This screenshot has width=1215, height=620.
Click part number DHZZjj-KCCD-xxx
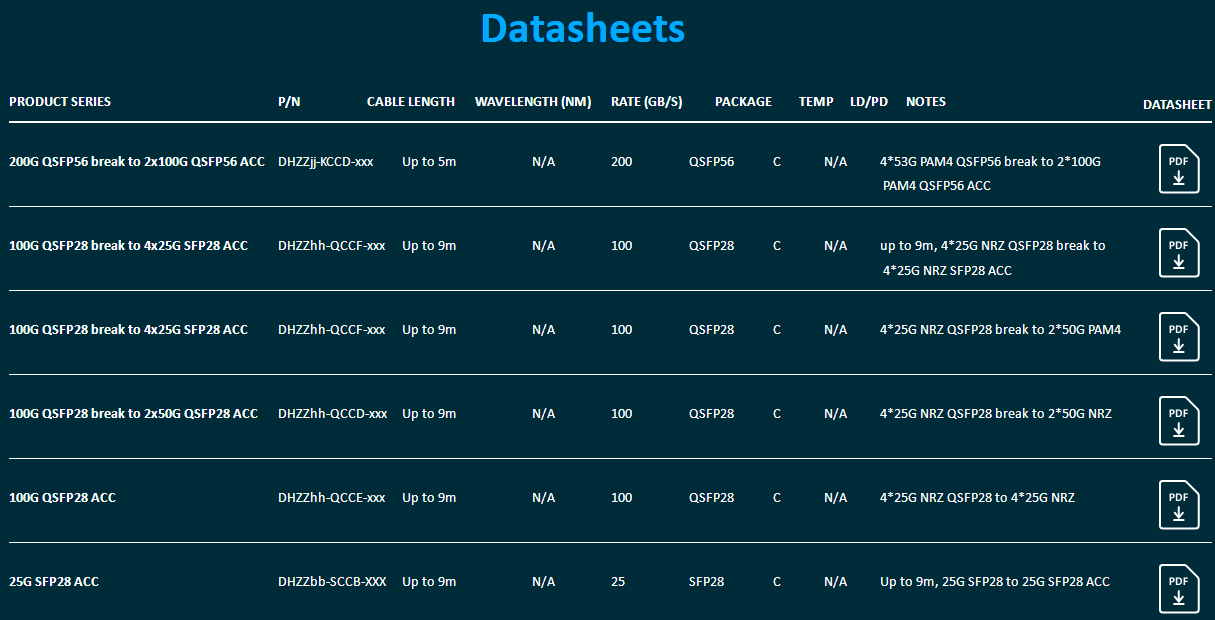click(x=326, y=161)
